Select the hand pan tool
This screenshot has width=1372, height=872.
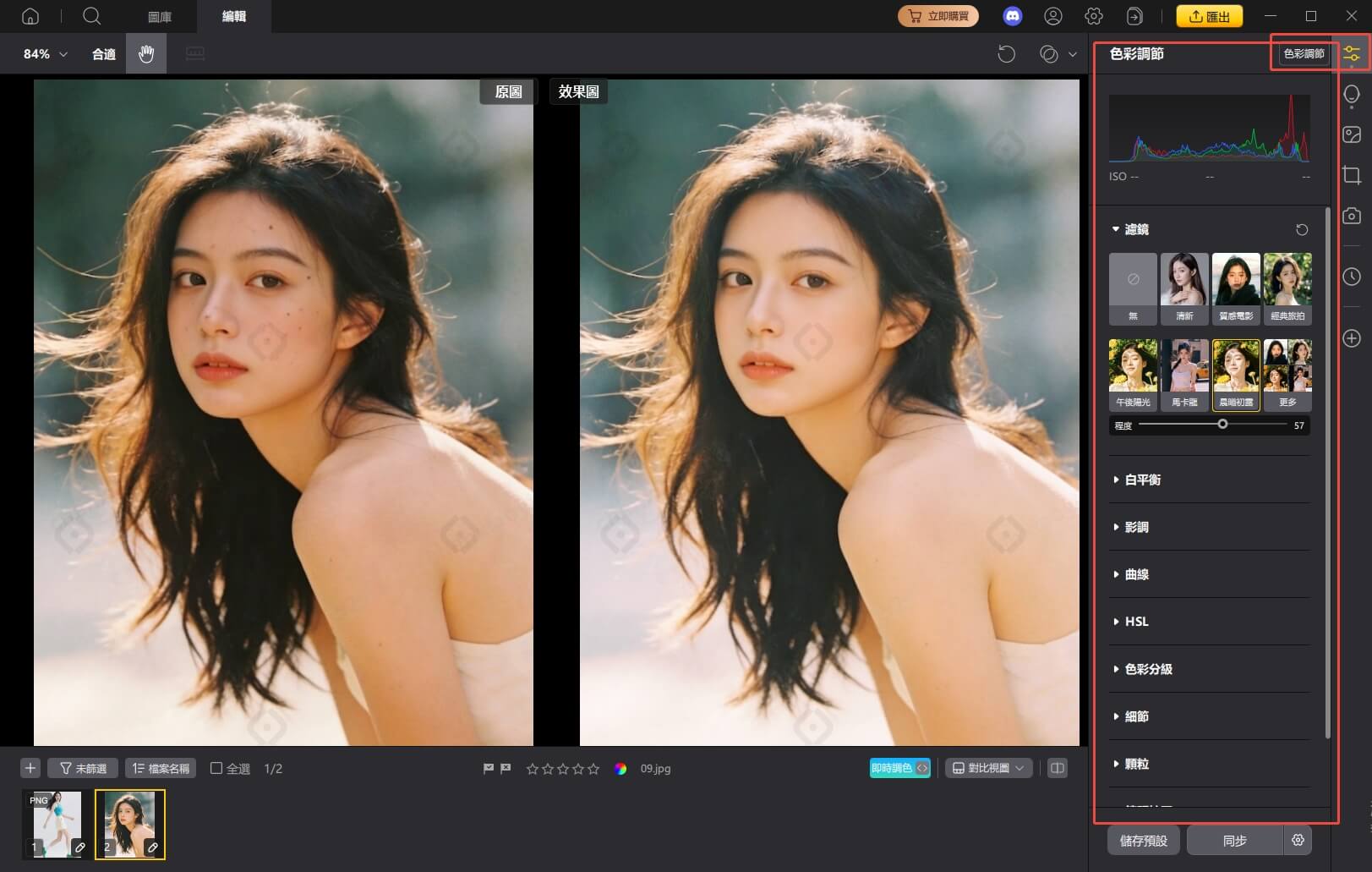146,54
